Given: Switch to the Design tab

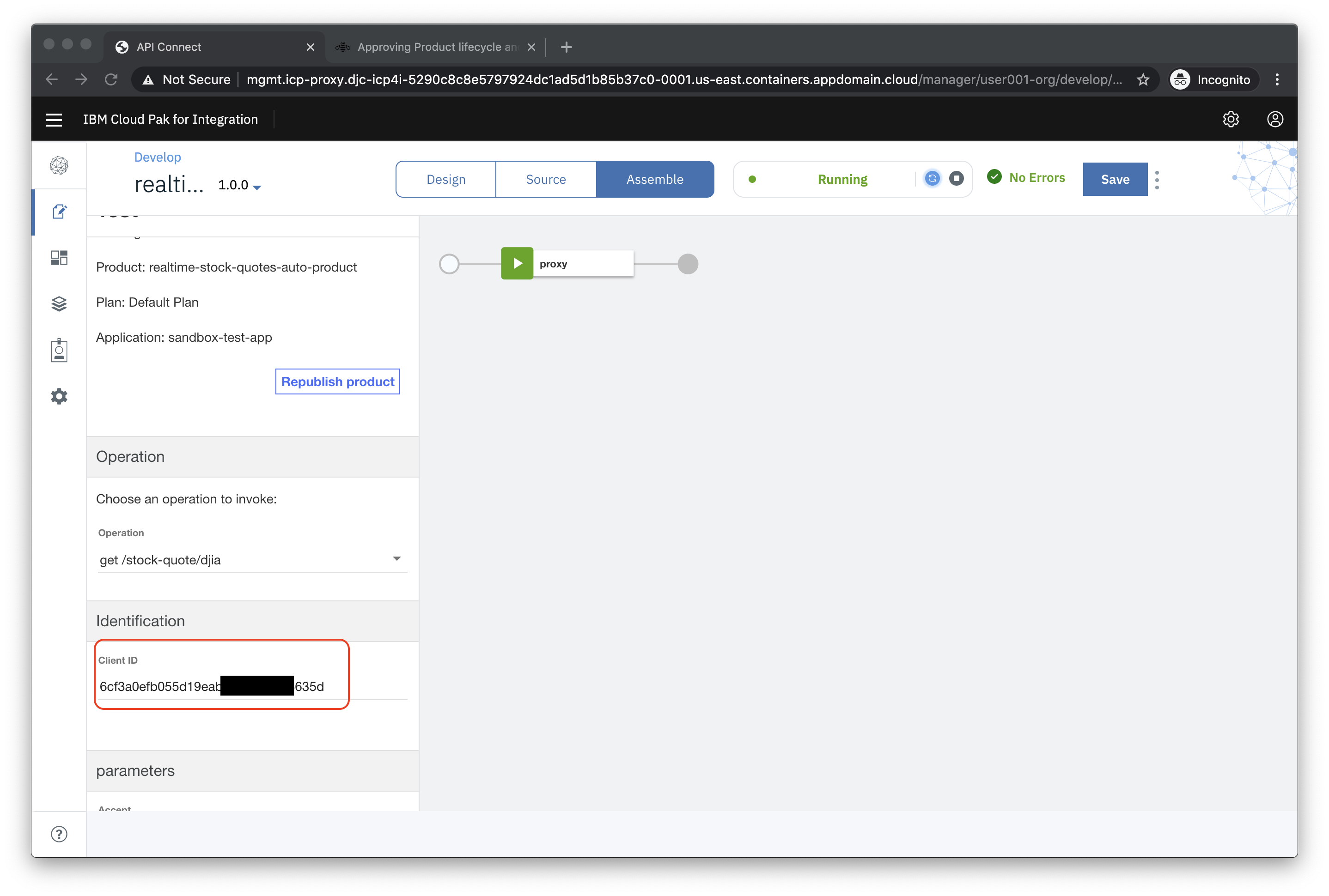Looking at the screenshot, I should pos(446,179).
